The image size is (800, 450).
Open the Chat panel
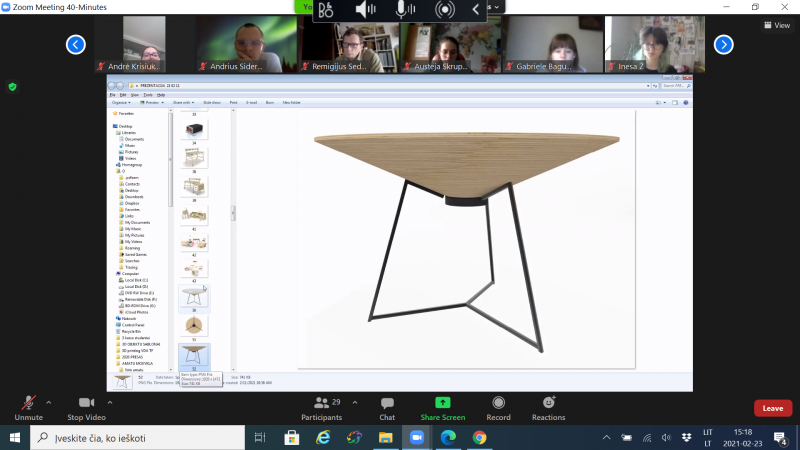click(x=387, y=408)
